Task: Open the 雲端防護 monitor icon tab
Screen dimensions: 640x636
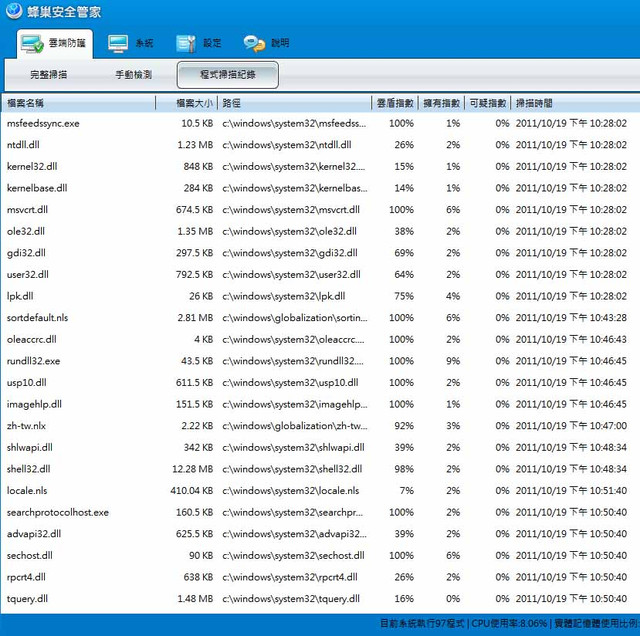Action: 32,43
